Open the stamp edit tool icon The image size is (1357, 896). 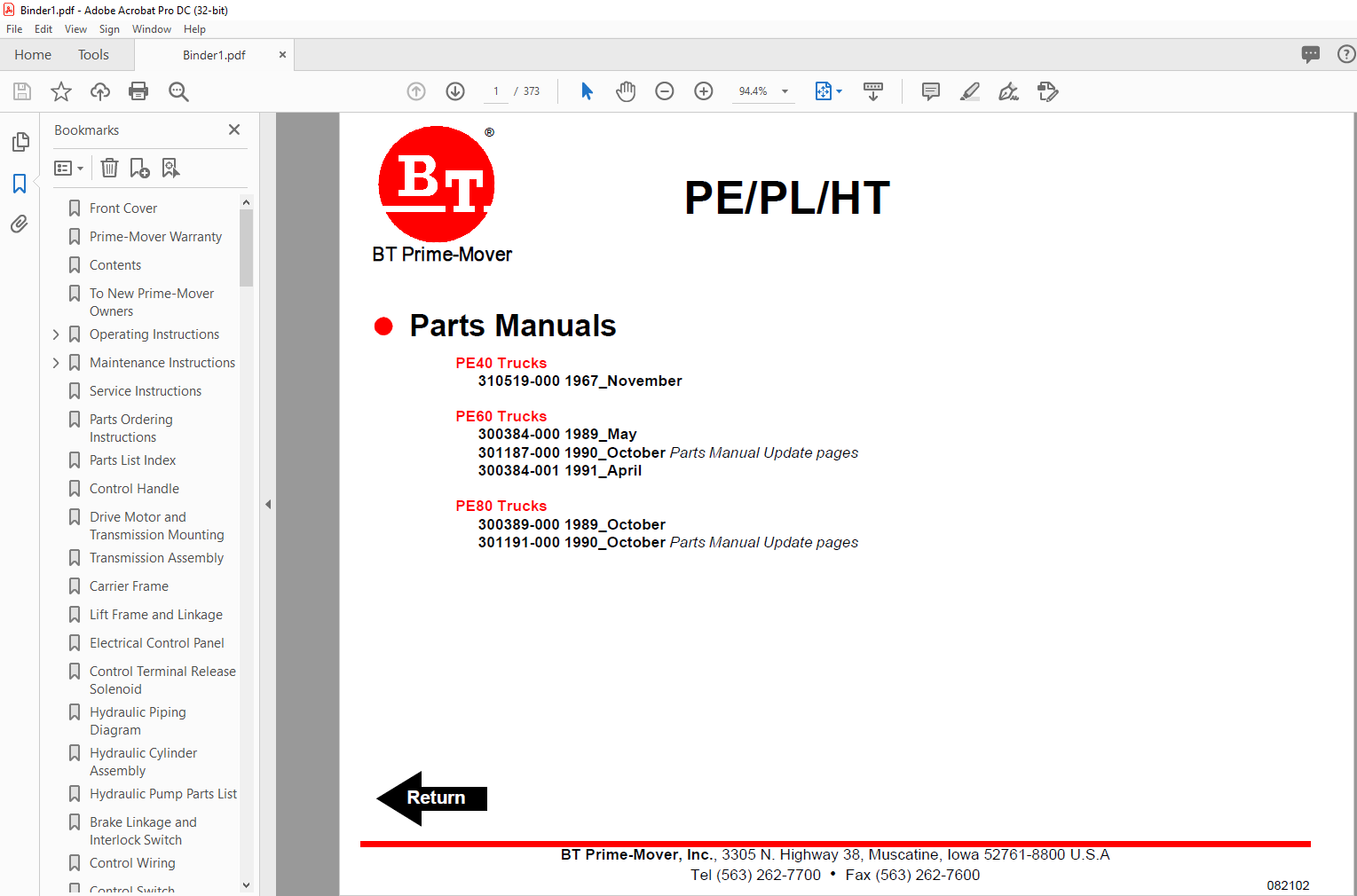1048,91
